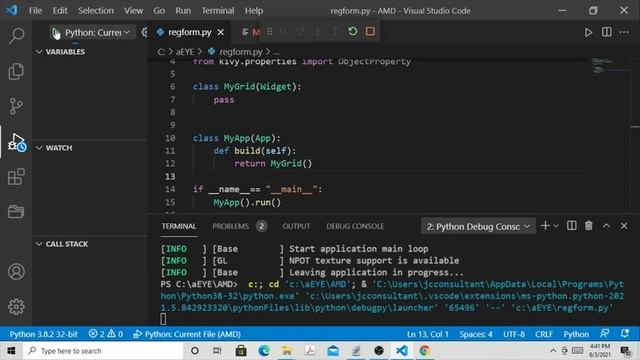Viewport: 640px width, 360px height.
Task: Click the aEYE breadcrumb folder
Action: 185,52
